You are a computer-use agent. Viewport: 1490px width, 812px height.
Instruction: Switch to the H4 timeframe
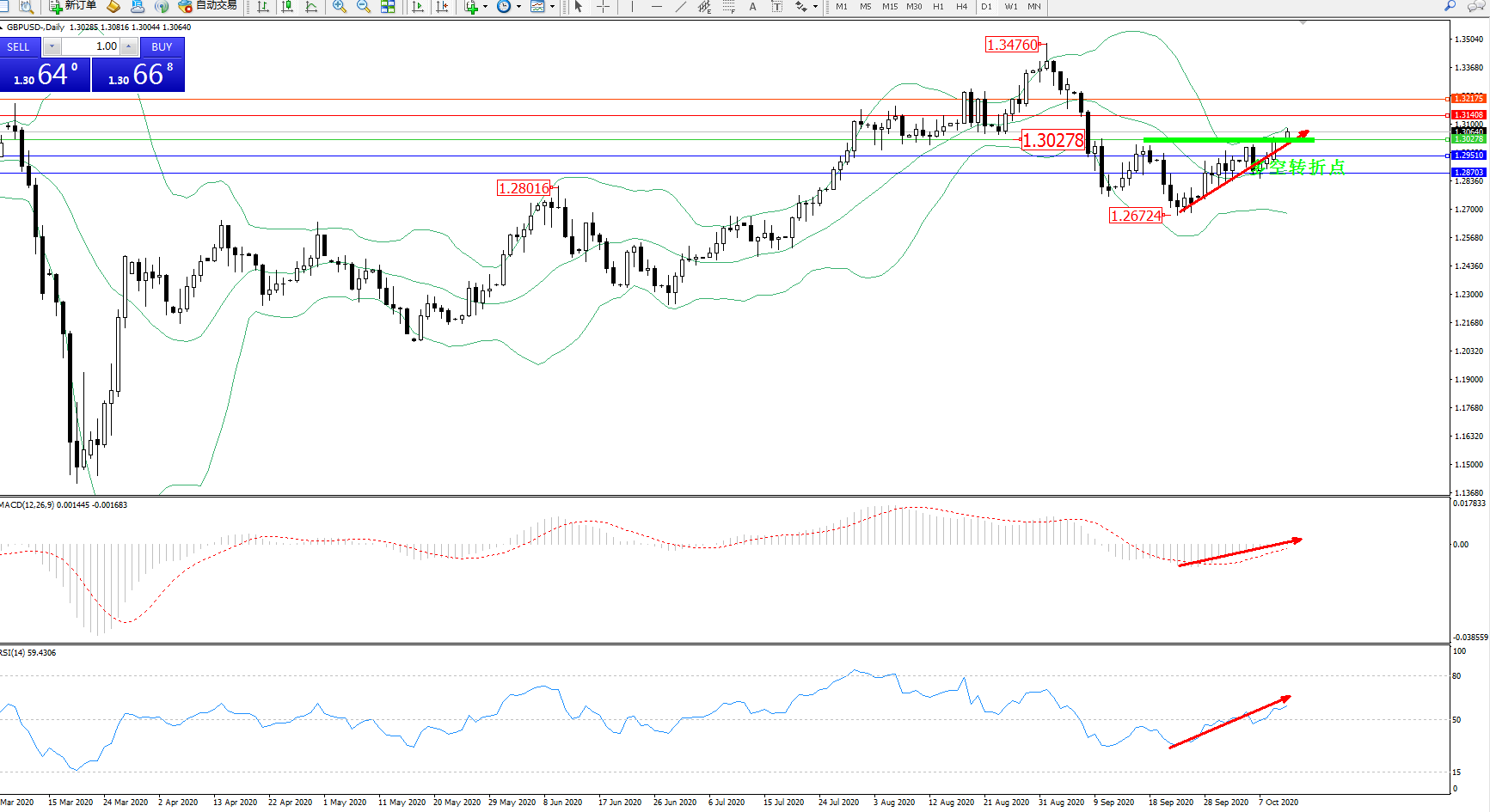961,7
